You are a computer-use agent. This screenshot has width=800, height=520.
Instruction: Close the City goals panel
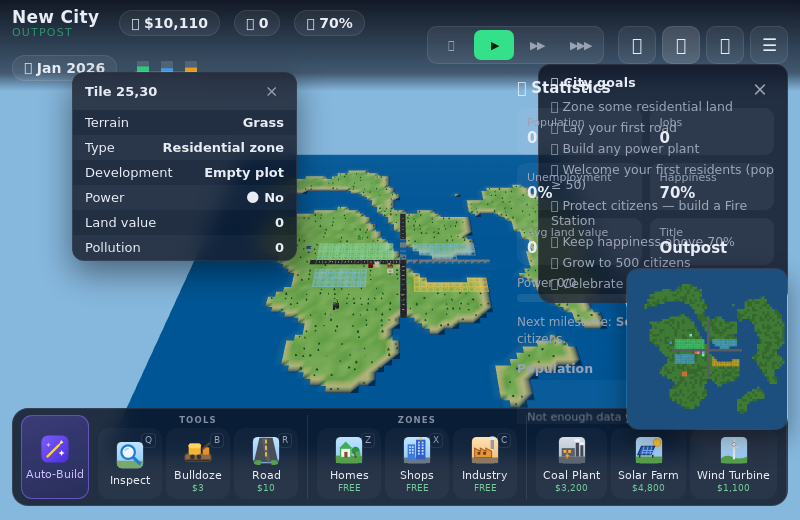click(x=760, y=90)
